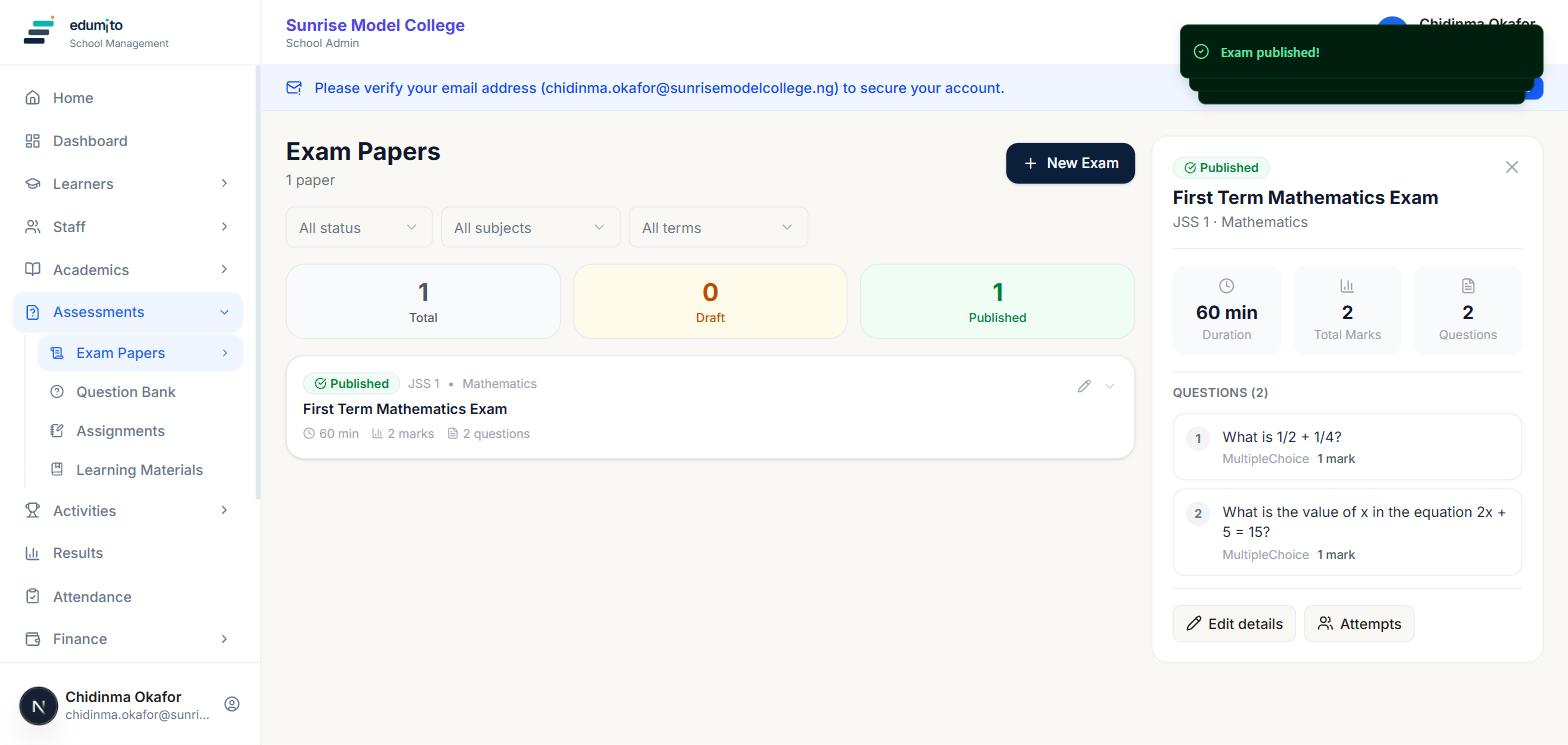This screenshot has height=745, width=1568.
Task: Open the Results page
Action: (x=128, y=553)
